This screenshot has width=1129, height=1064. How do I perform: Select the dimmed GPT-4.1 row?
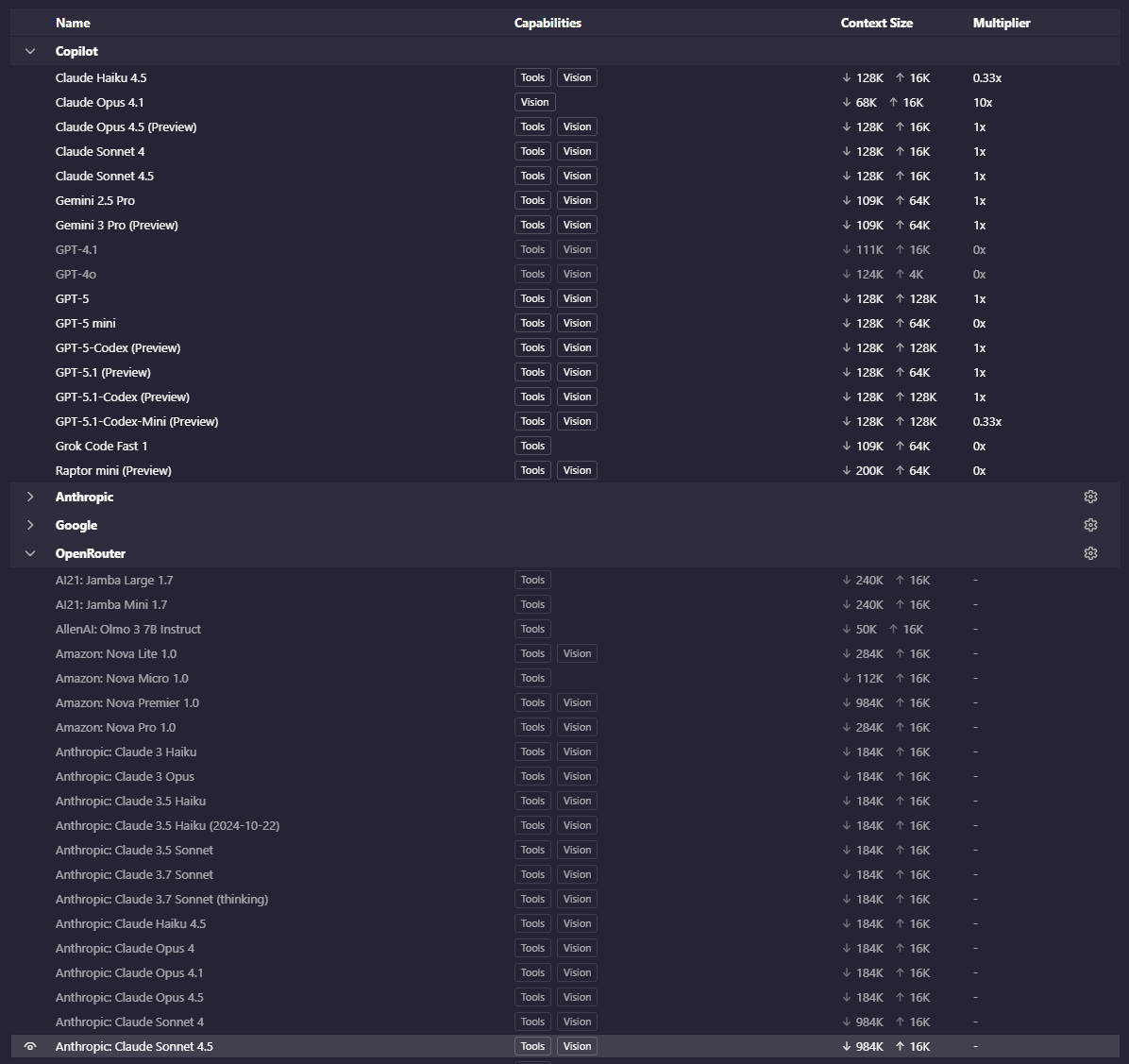(565, 249)
